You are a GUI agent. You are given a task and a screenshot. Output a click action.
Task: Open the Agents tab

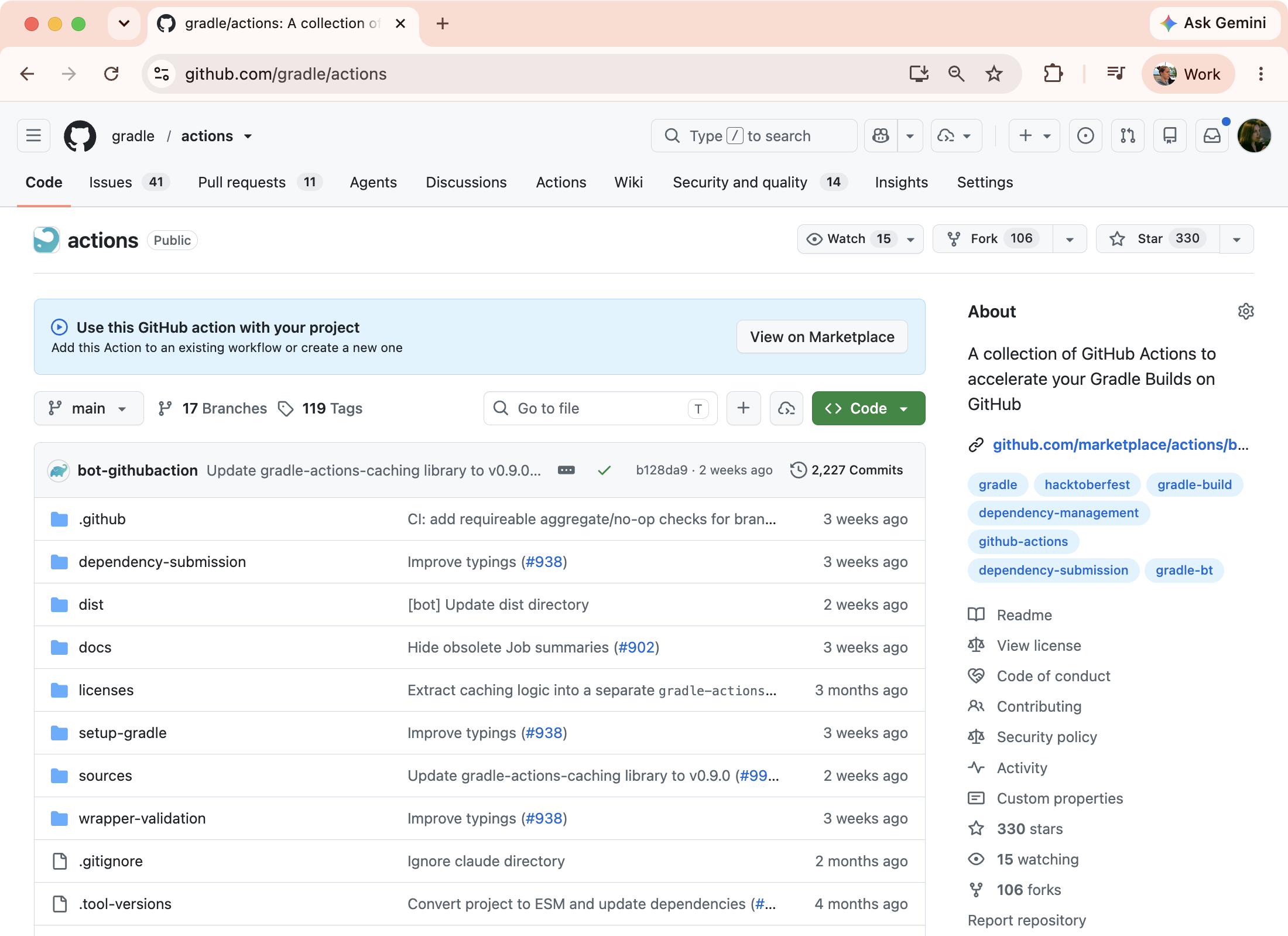coord(374,183)
